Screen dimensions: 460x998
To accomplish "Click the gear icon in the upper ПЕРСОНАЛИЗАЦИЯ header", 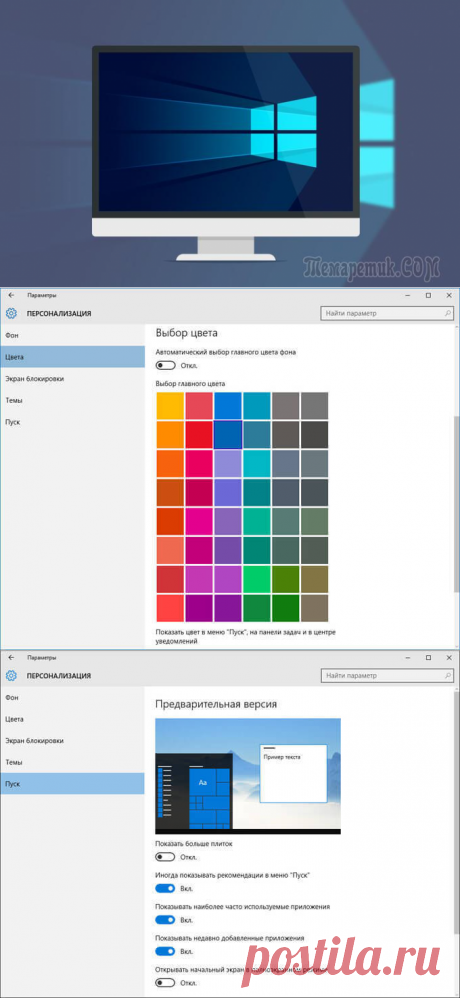I will pos(11,313).
